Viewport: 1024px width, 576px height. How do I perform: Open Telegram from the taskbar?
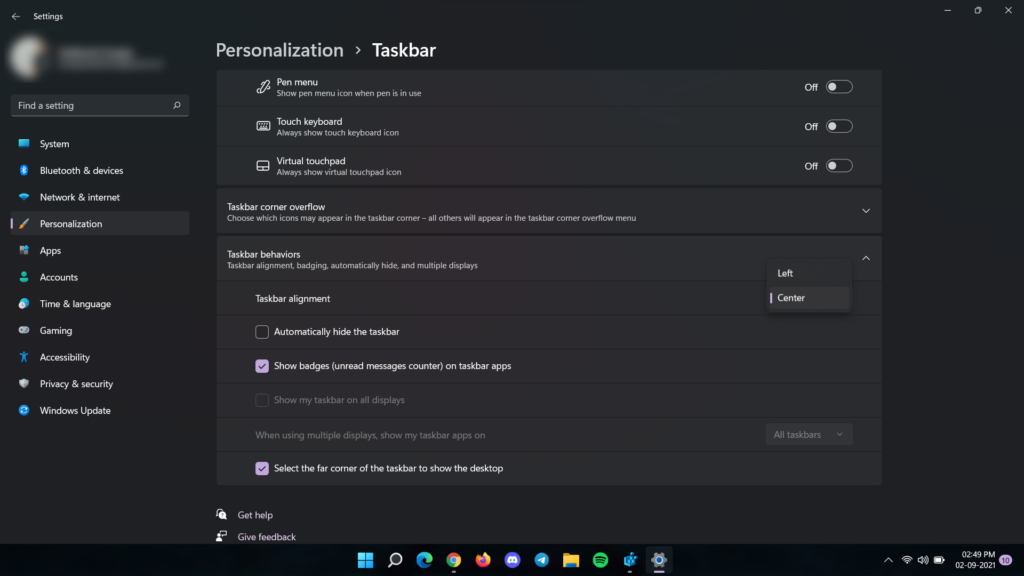point(540,560)
